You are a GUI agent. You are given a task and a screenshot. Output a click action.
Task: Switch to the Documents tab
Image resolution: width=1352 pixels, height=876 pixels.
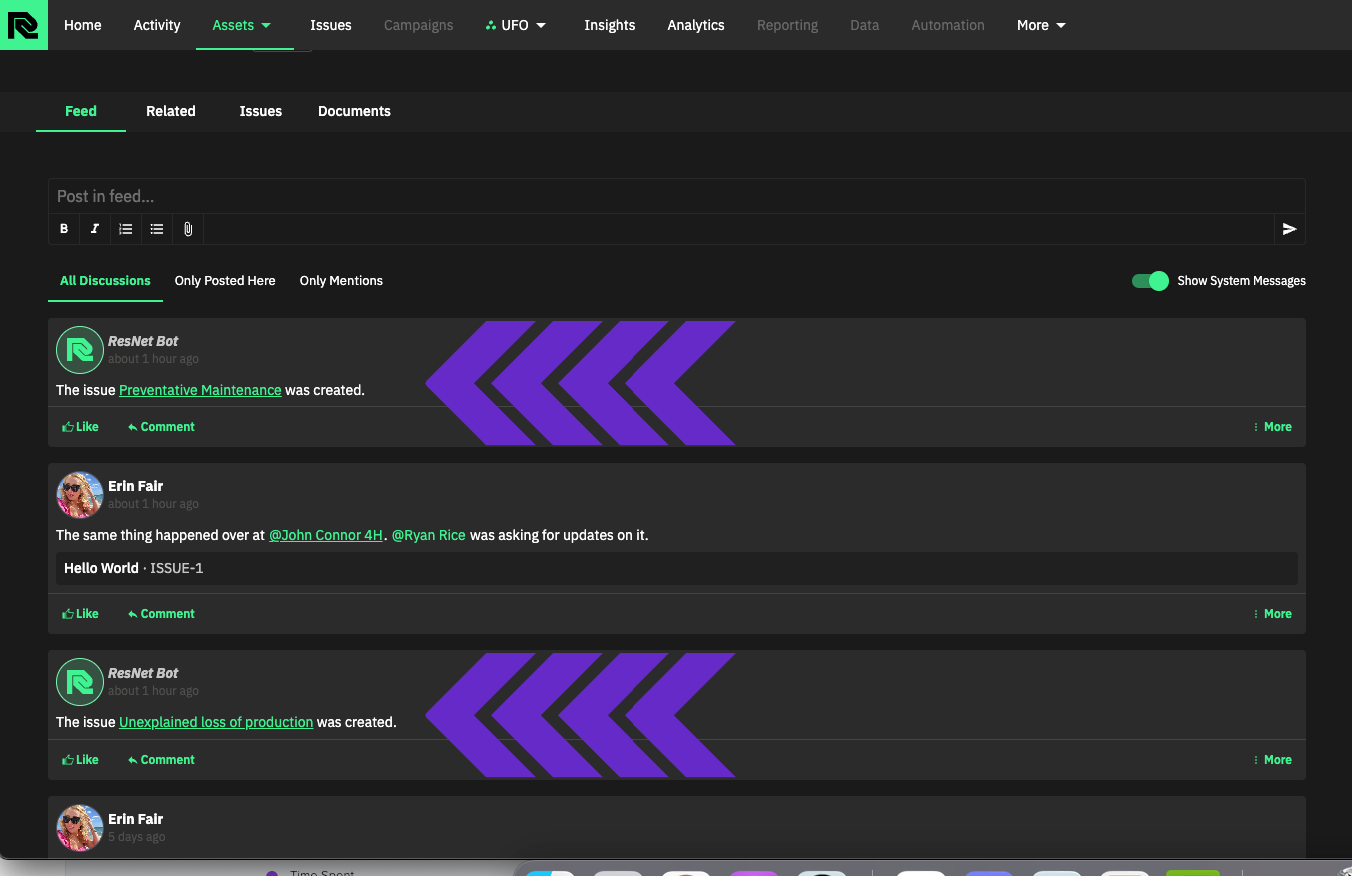(x=354, y=111)
